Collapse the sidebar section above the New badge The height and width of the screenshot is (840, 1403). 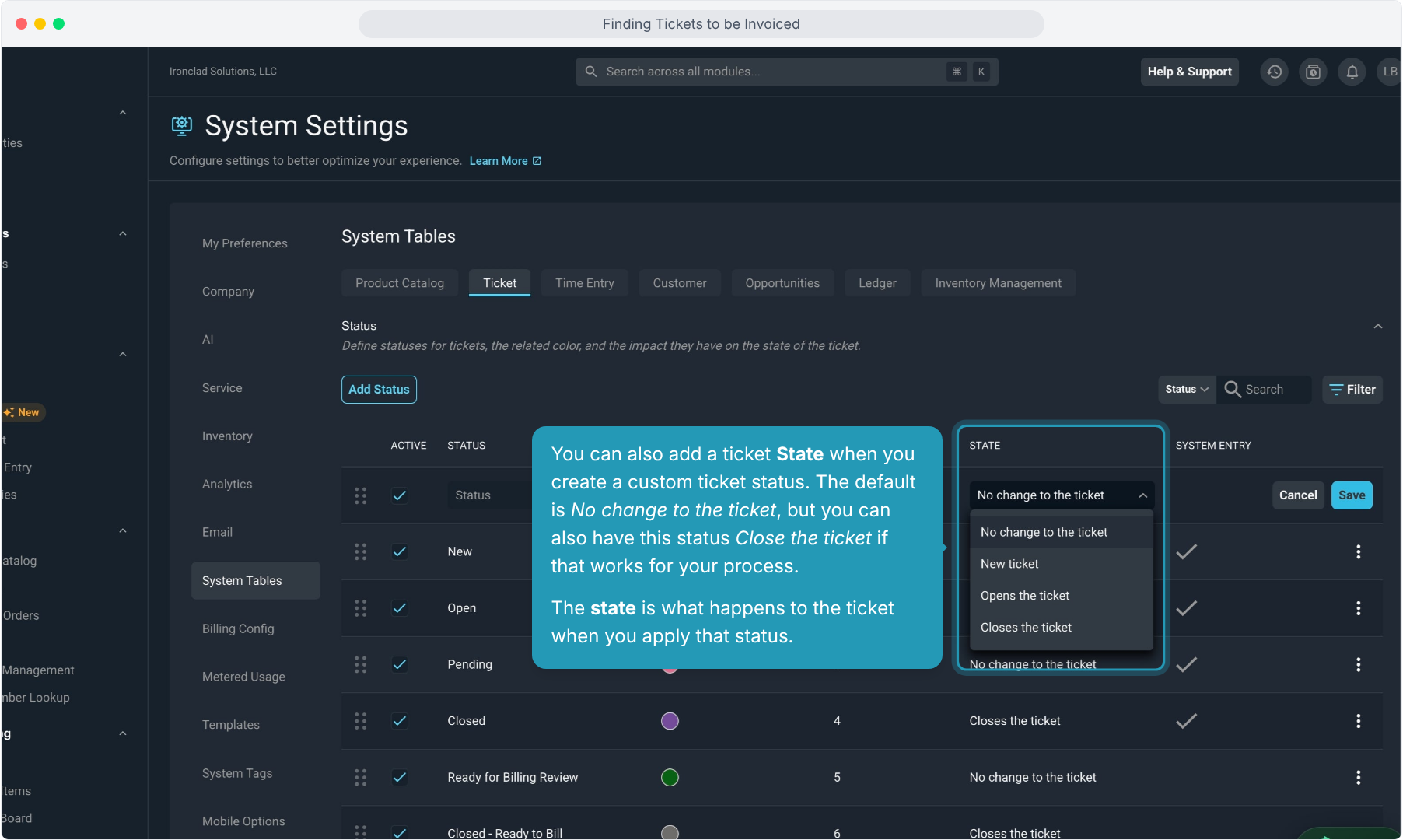point(123,355)
